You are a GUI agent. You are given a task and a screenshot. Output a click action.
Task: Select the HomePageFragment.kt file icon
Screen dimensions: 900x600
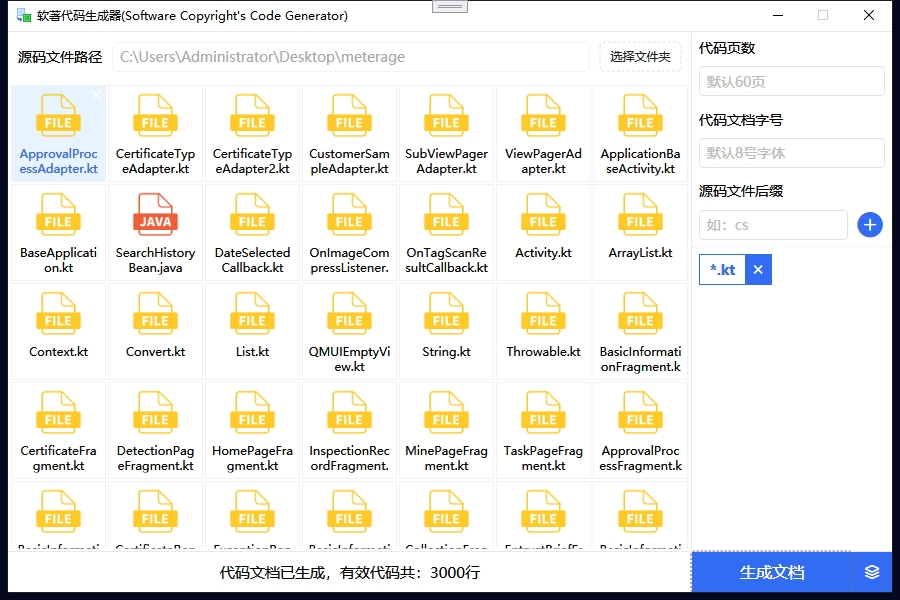(252, 412)
